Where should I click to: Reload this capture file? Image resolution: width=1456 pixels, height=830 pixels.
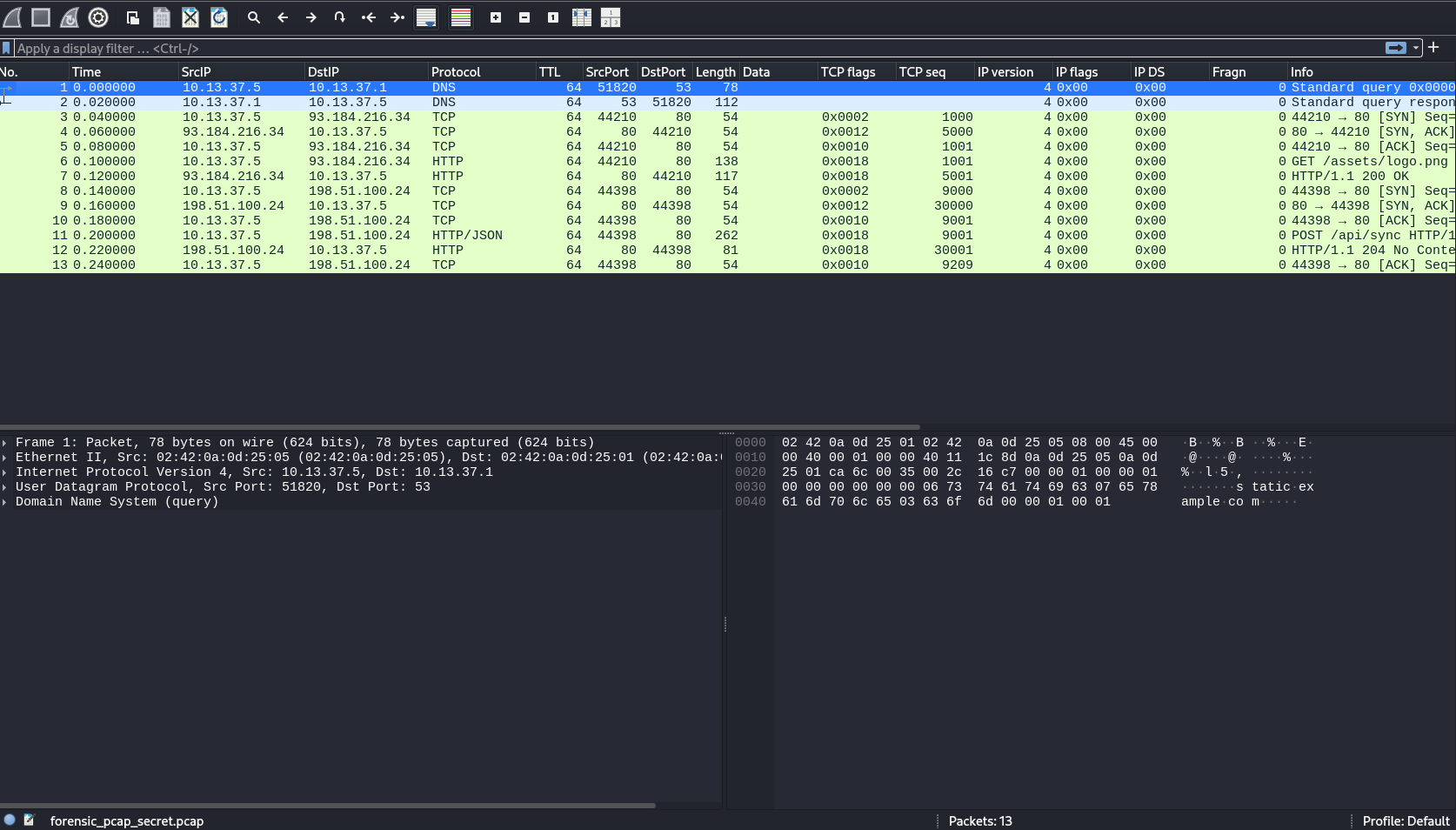(219, 17)
